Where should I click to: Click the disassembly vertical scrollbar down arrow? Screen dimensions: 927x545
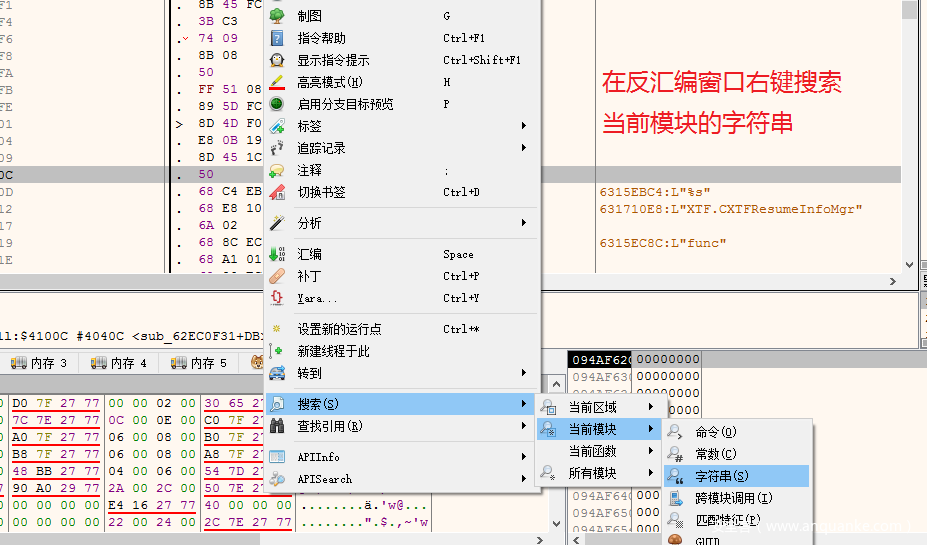coord(909,265)
